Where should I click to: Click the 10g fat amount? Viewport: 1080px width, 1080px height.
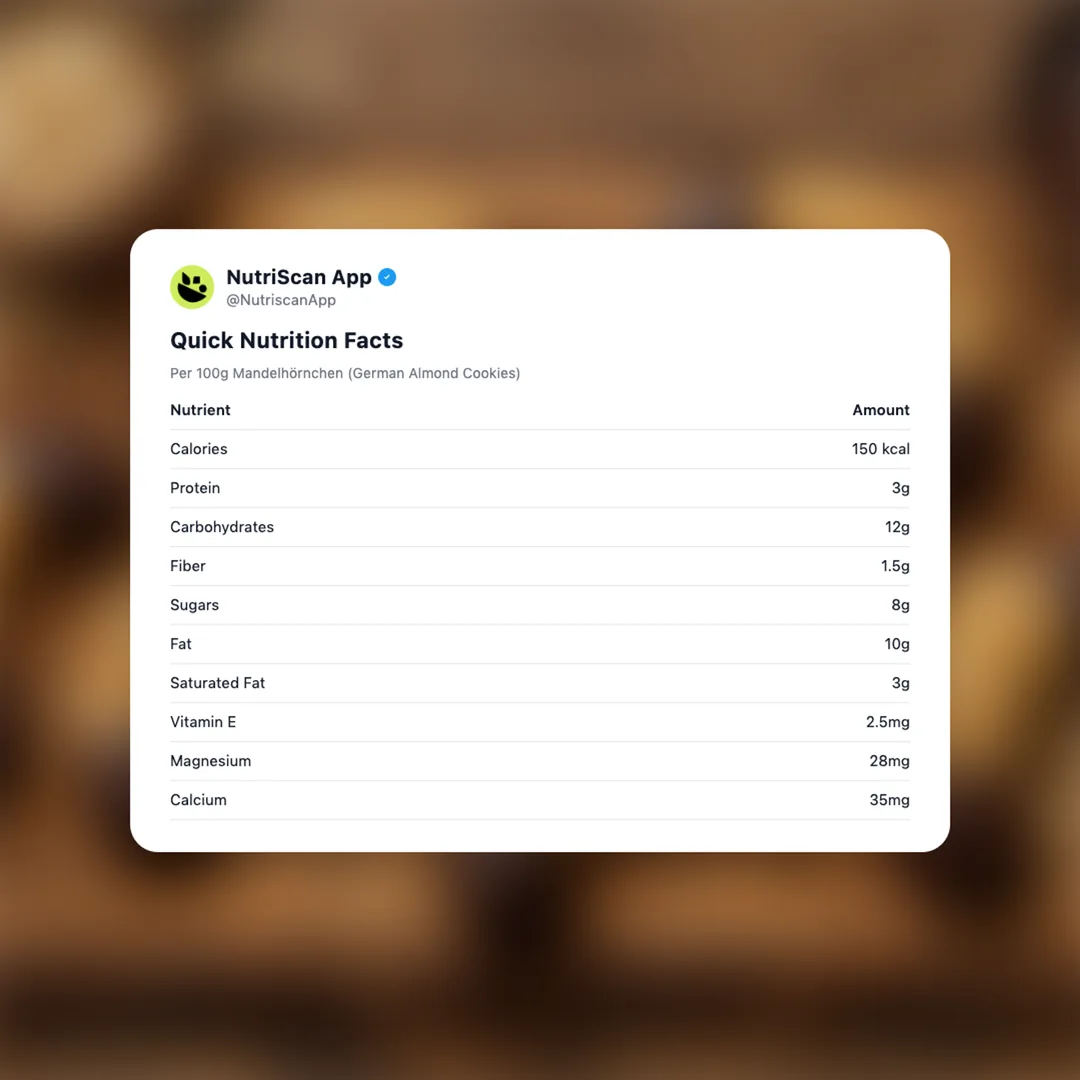tap(897, 644)
